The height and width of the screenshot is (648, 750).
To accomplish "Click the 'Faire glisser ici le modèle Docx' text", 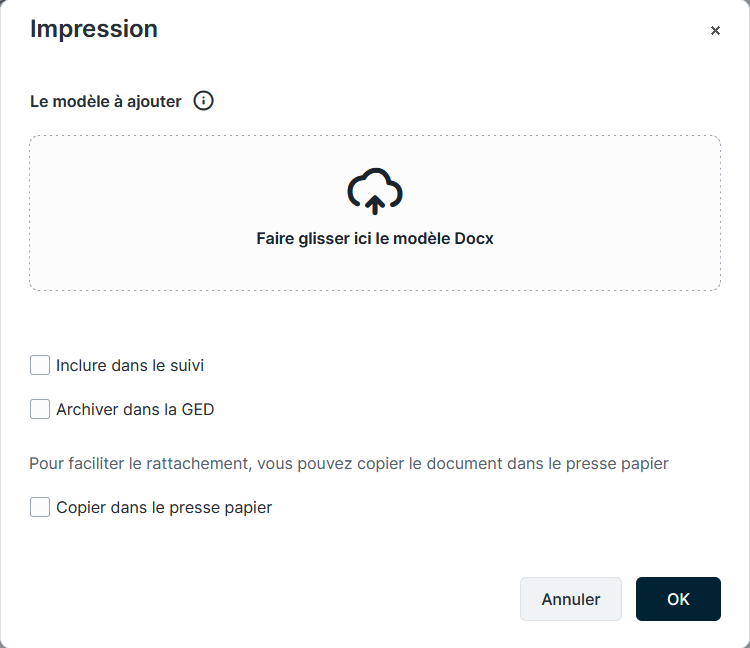I will (375, 239).
